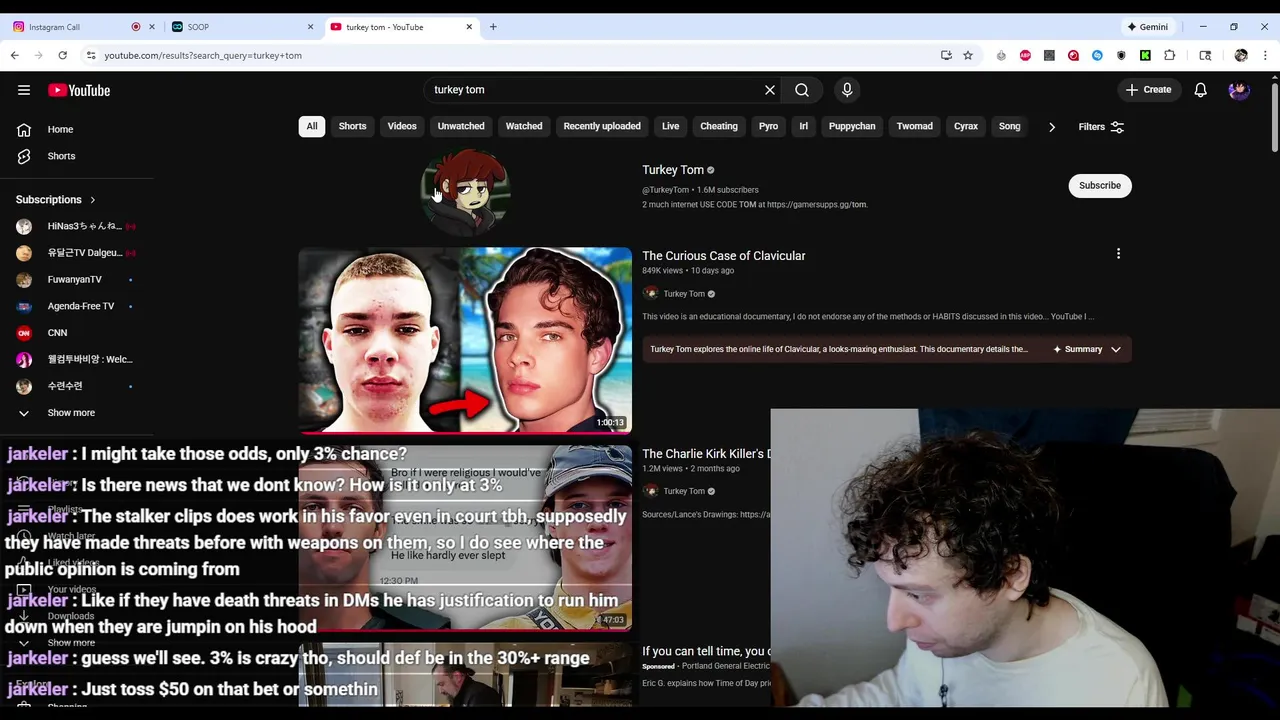Viewport: 1280px width, 720px height.
Task: Open the Turkey Tom channel avatar
Action: click(465, 191)
